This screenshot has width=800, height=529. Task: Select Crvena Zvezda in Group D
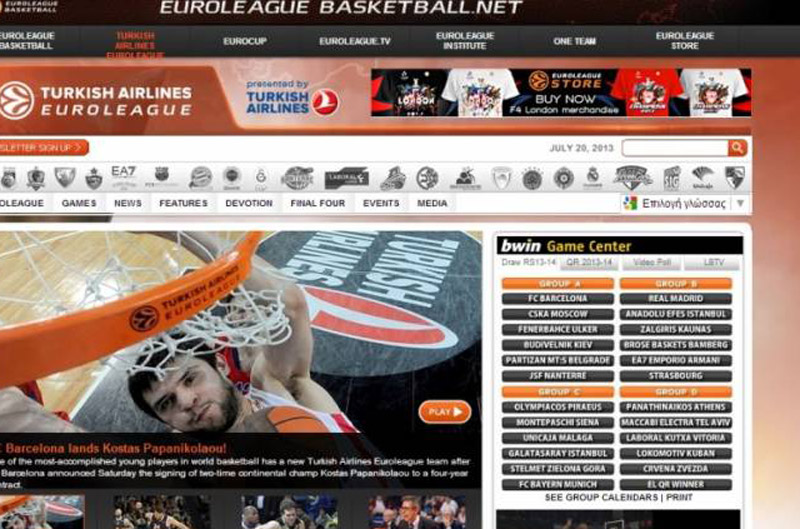(x=676, y=469)
